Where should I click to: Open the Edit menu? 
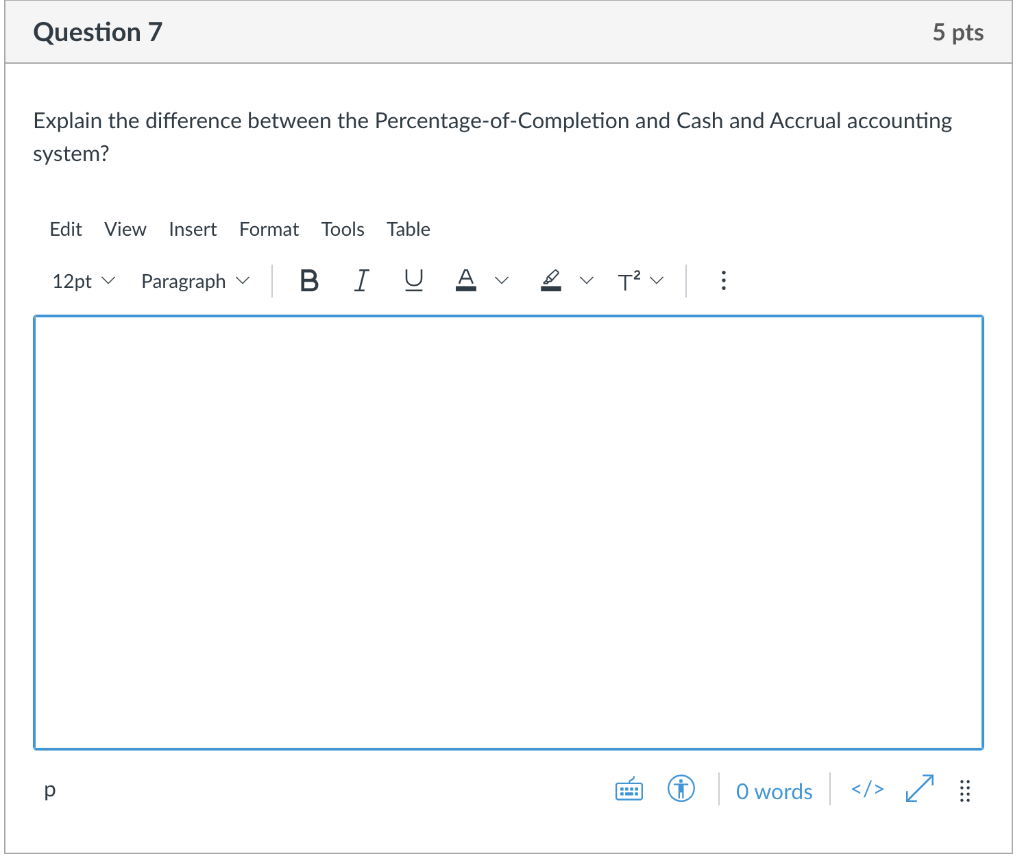click(x=66, y=230)
